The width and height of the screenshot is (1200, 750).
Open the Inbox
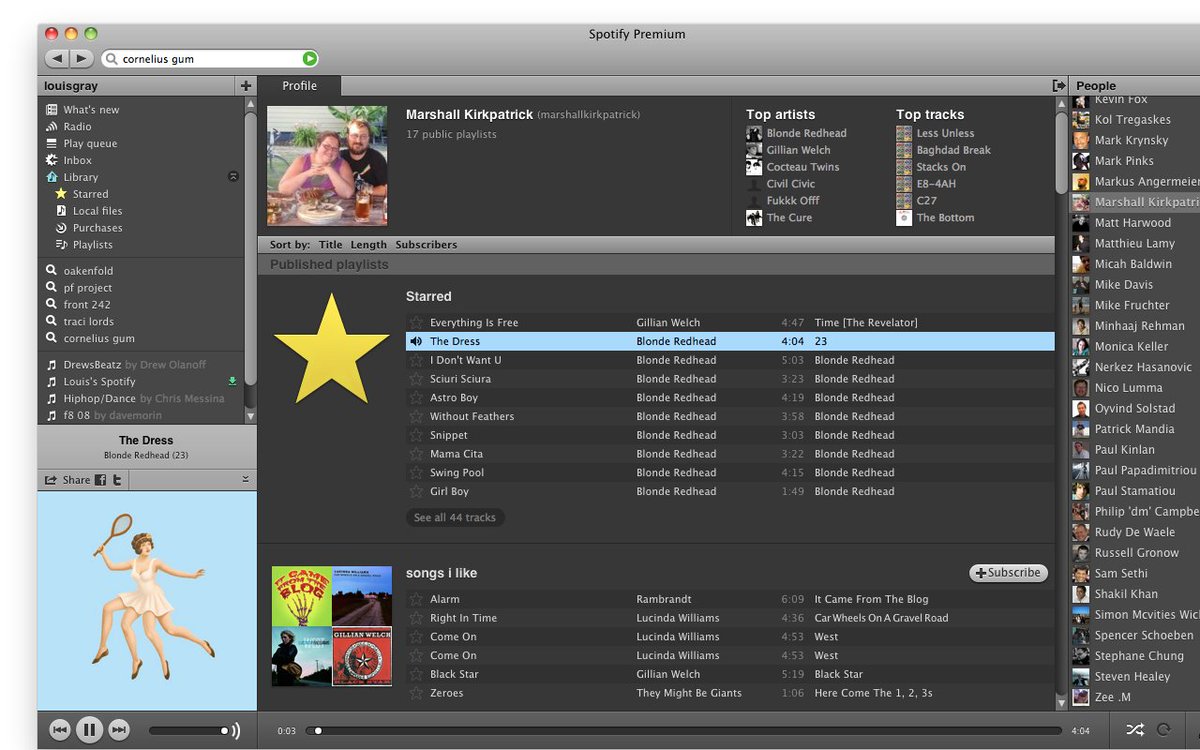click(x=77, y=161)
